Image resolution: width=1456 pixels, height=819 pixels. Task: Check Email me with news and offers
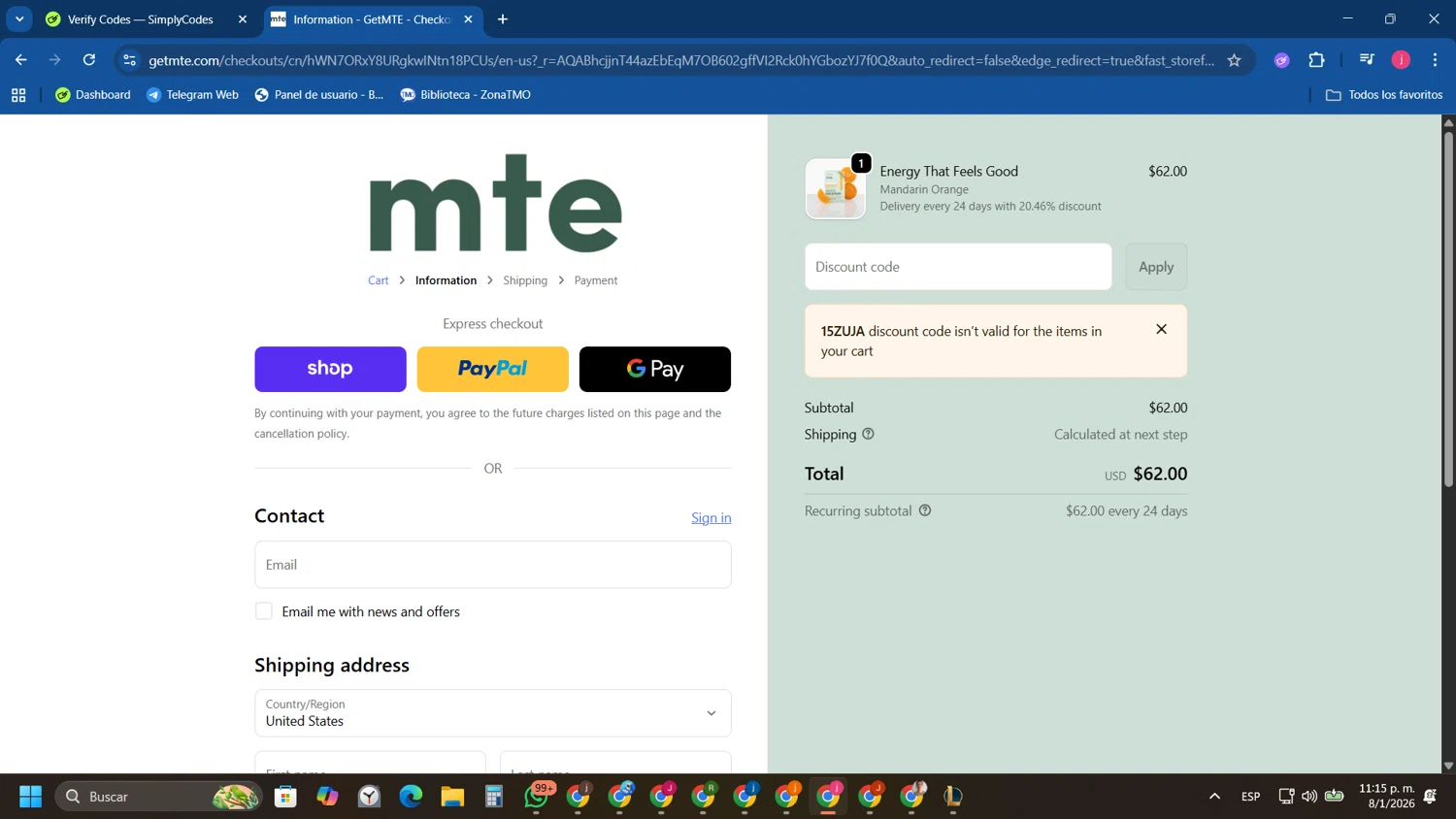(264, 611)
